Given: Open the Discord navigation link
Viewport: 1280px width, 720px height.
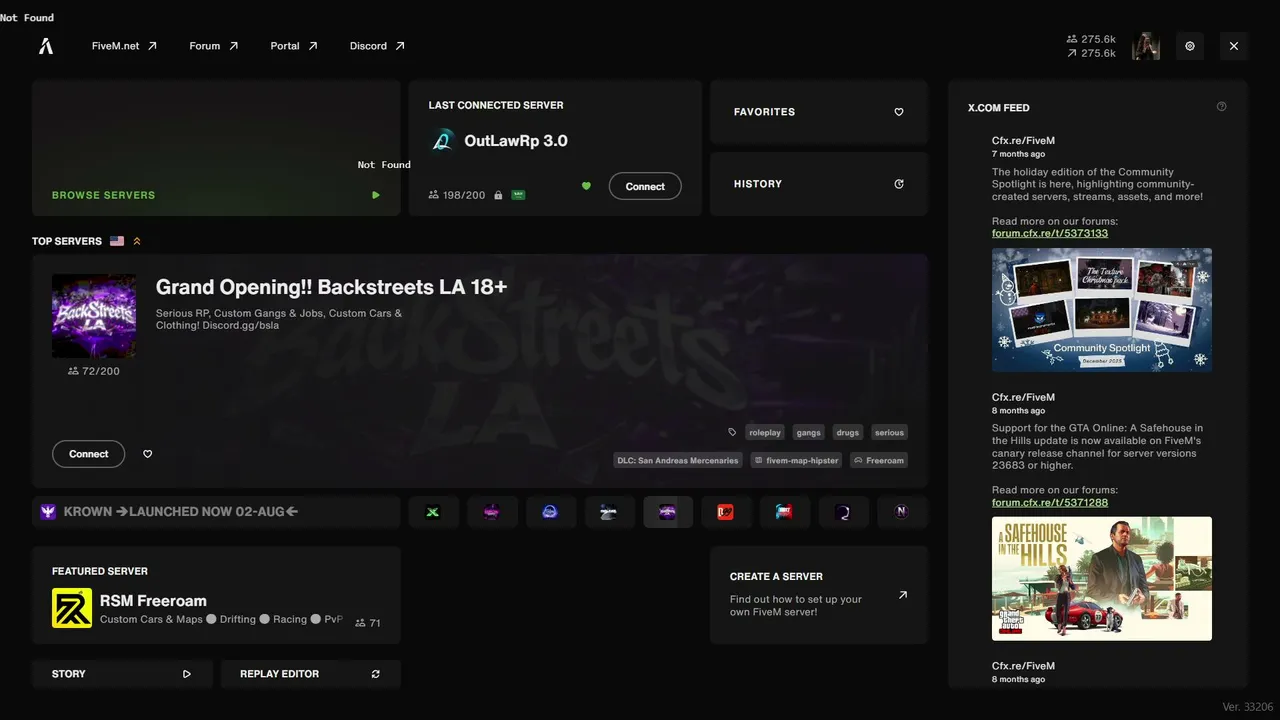Looking at the screenshot, I should [x=377, y=46].
